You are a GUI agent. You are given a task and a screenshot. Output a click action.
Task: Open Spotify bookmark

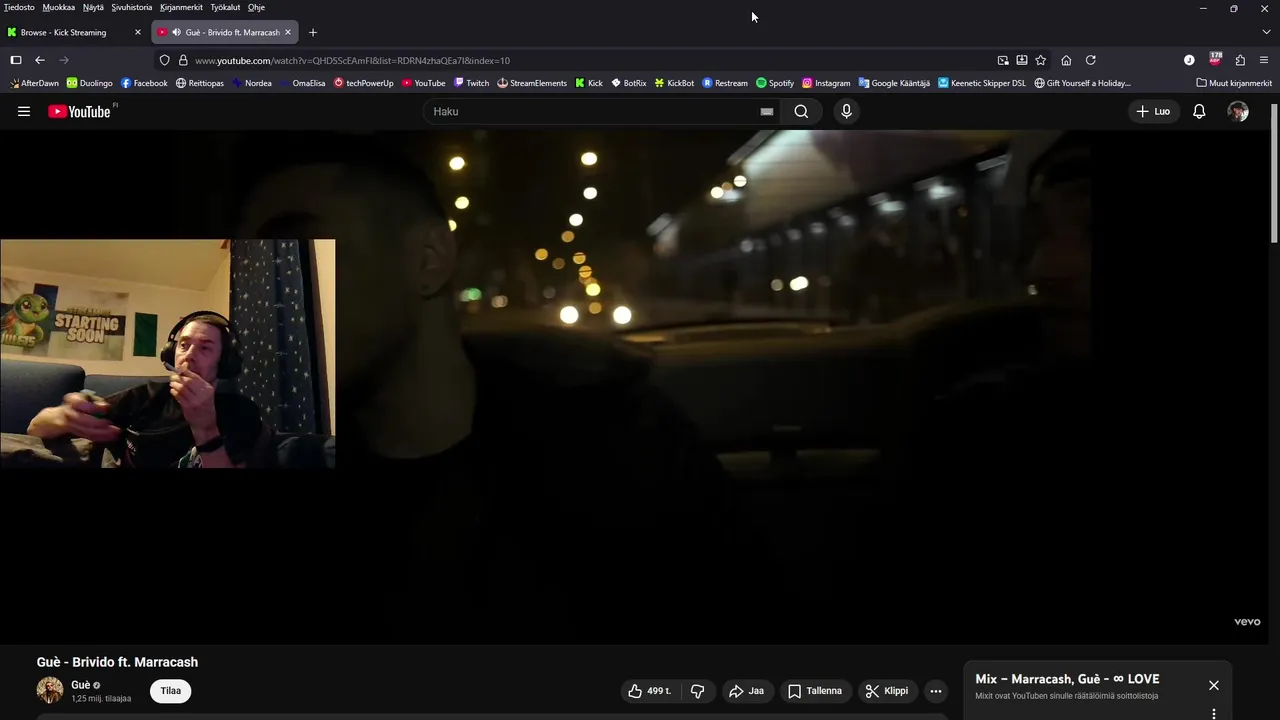point(775,83)
